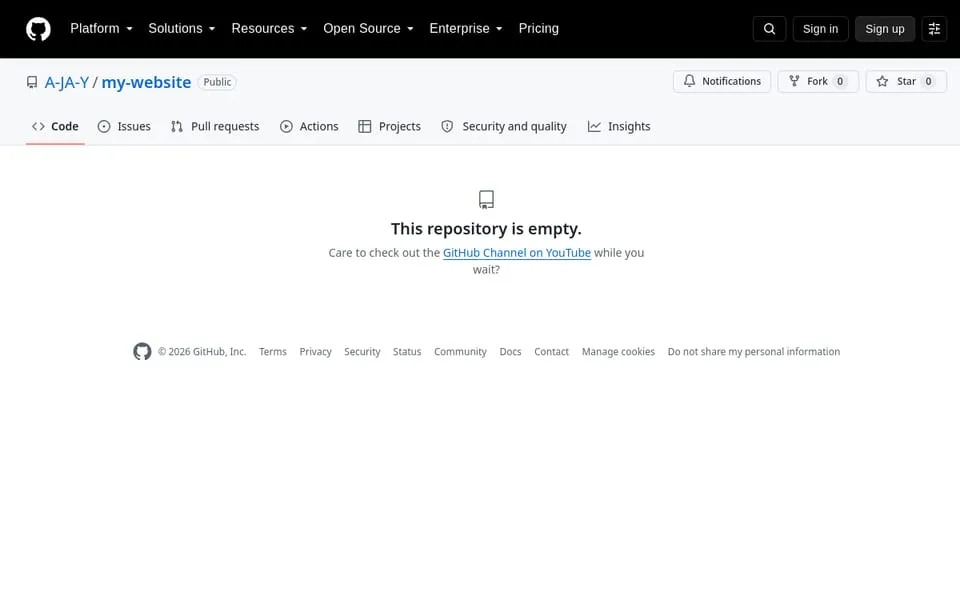The width and height of the screenshot is (960, 600).
Task: Open the Contact footer link
Action: point(551,351)
